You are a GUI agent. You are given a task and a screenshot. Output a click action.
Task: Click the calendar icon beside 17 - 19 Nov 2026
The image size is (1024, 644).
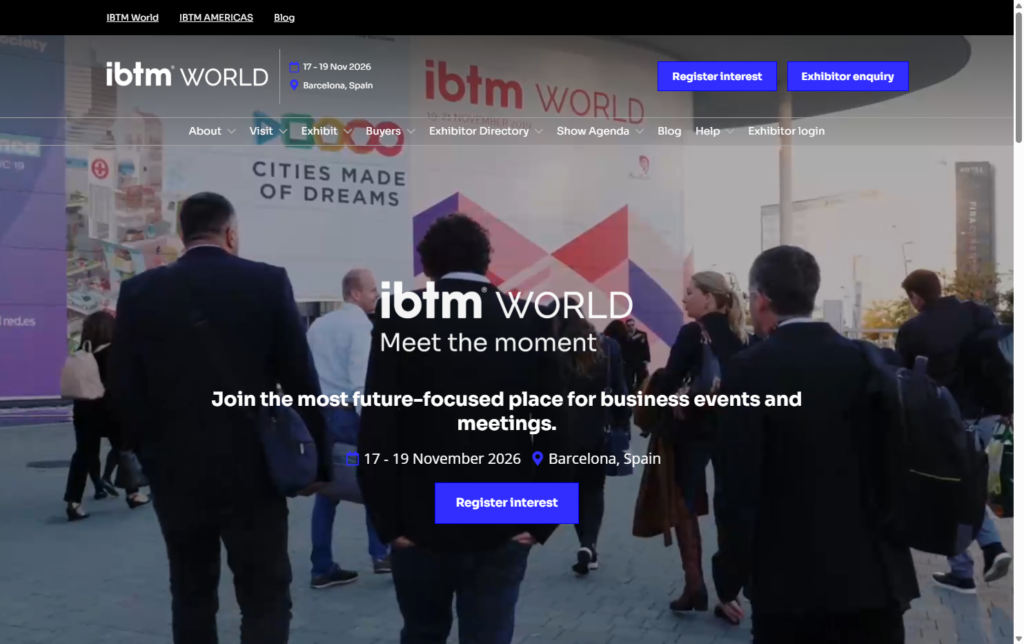[294, 67]
